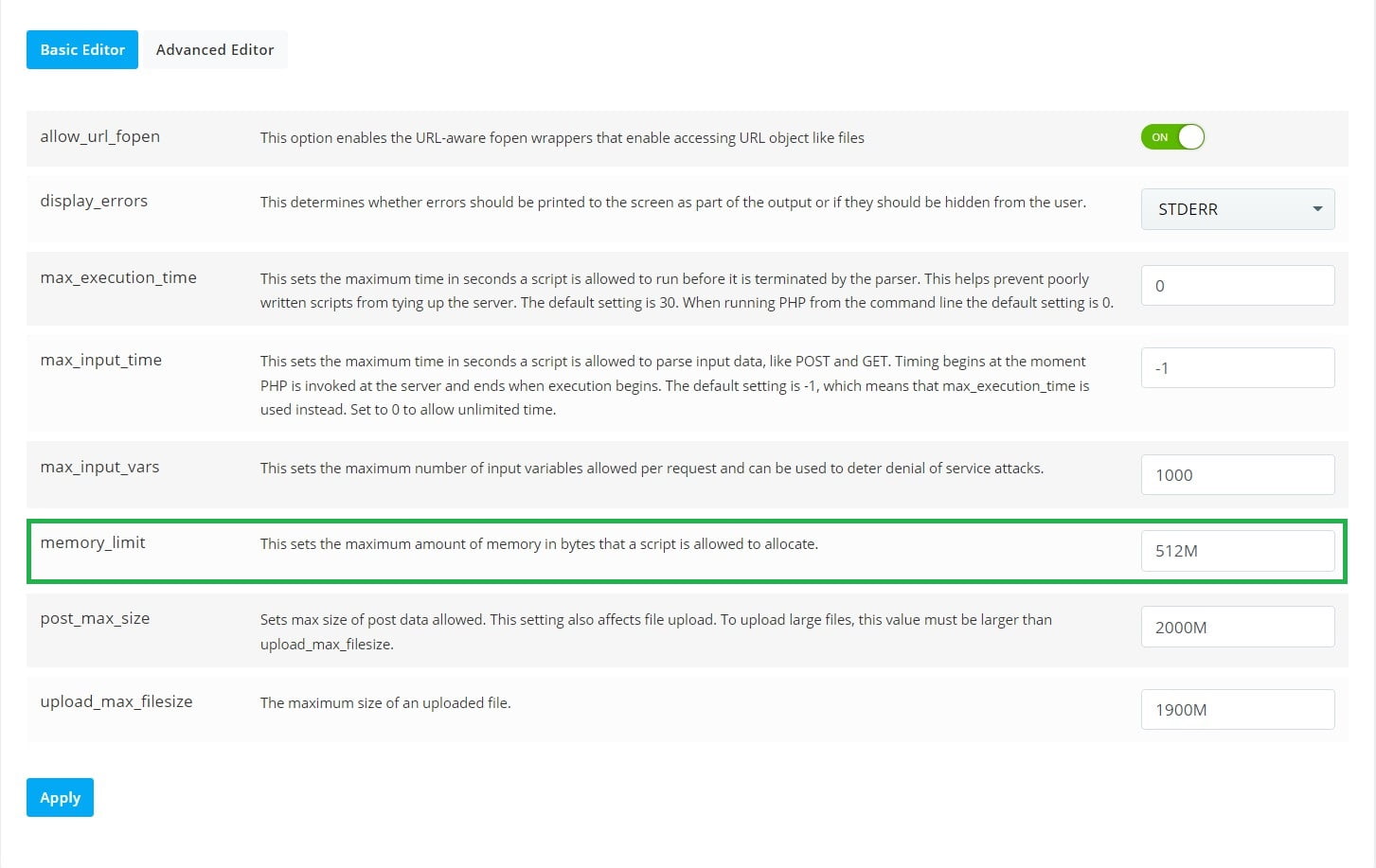Image resolution: width=1376 pixels, height=868 pixels.
Task: Click the max_input_time setting label
Action: click(100, 360)
